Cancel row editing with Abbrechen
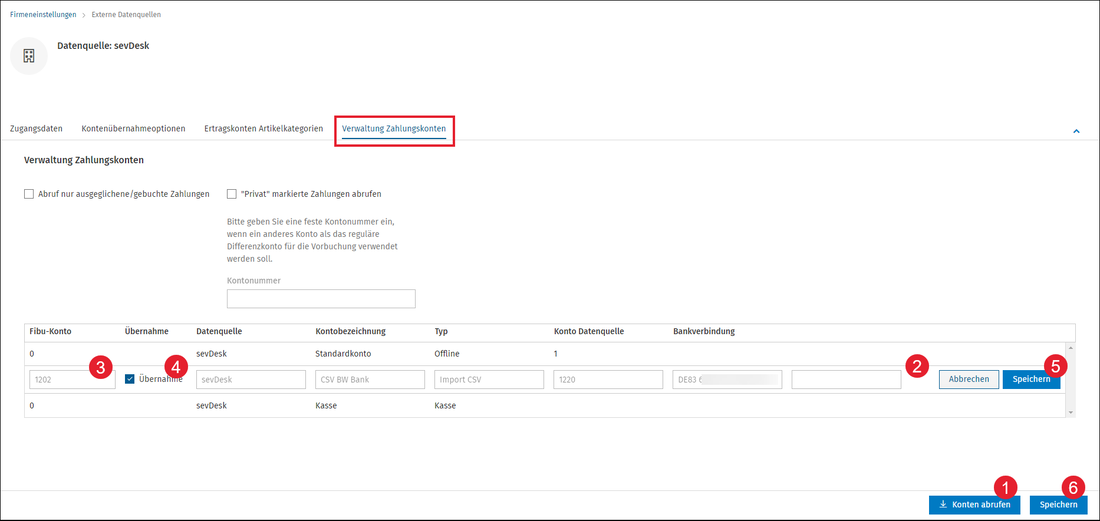The width and height of the screenshot is (1100, 521). [x=969, y=379]
